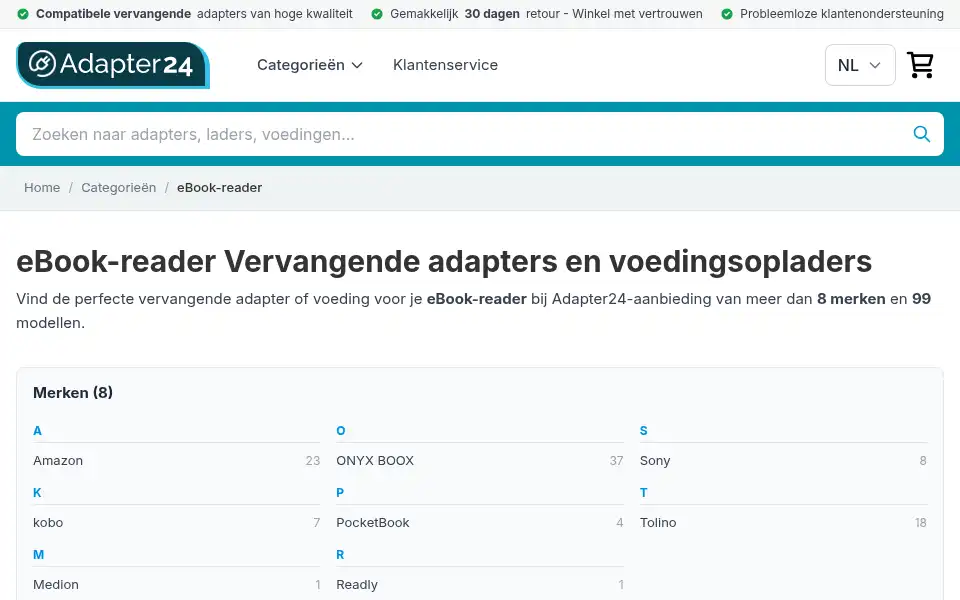Click the letter P group header

(x=340, y=492)
